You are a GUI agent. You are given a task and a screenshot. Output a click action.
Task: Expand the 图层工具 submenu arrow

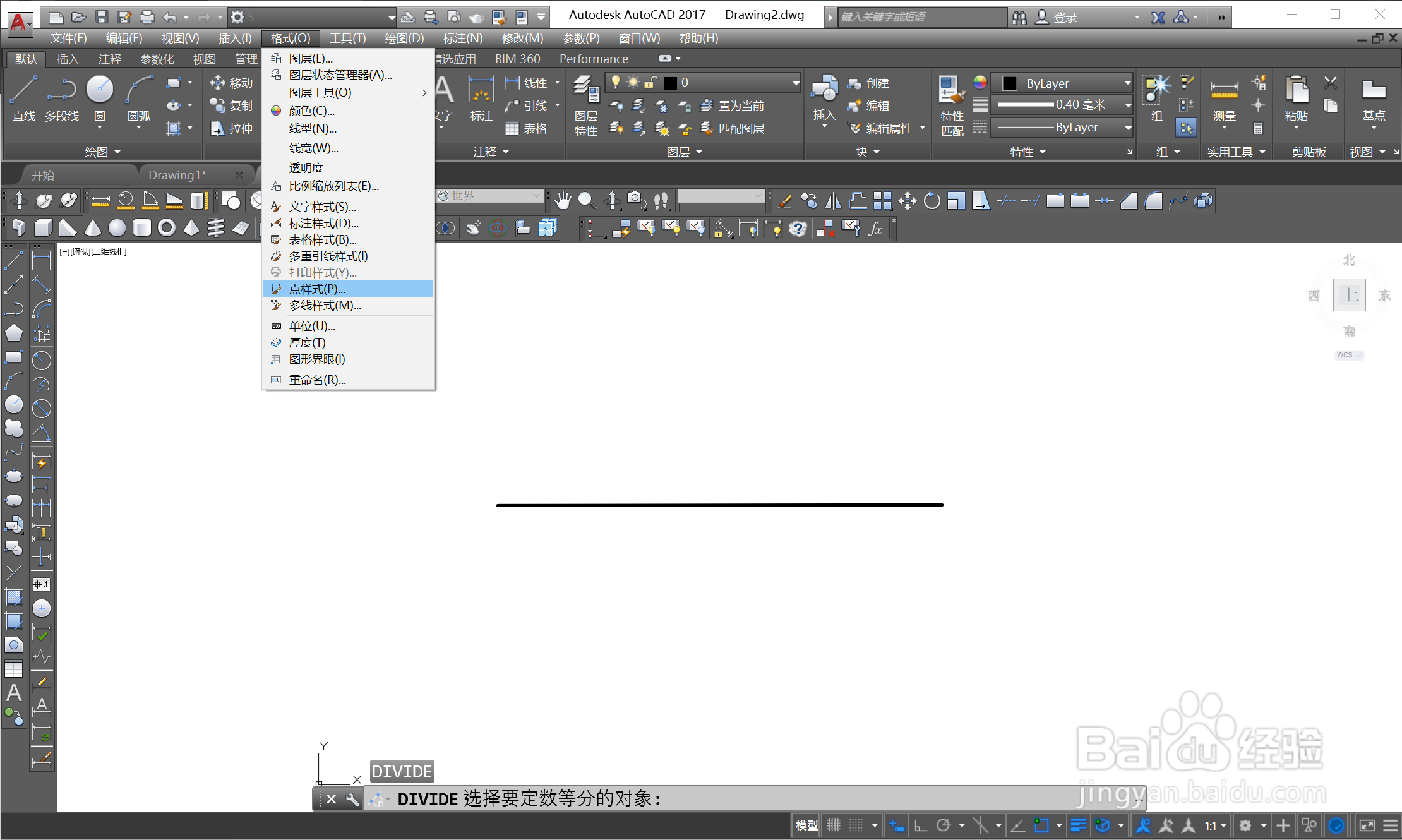[x=424, y=93]
